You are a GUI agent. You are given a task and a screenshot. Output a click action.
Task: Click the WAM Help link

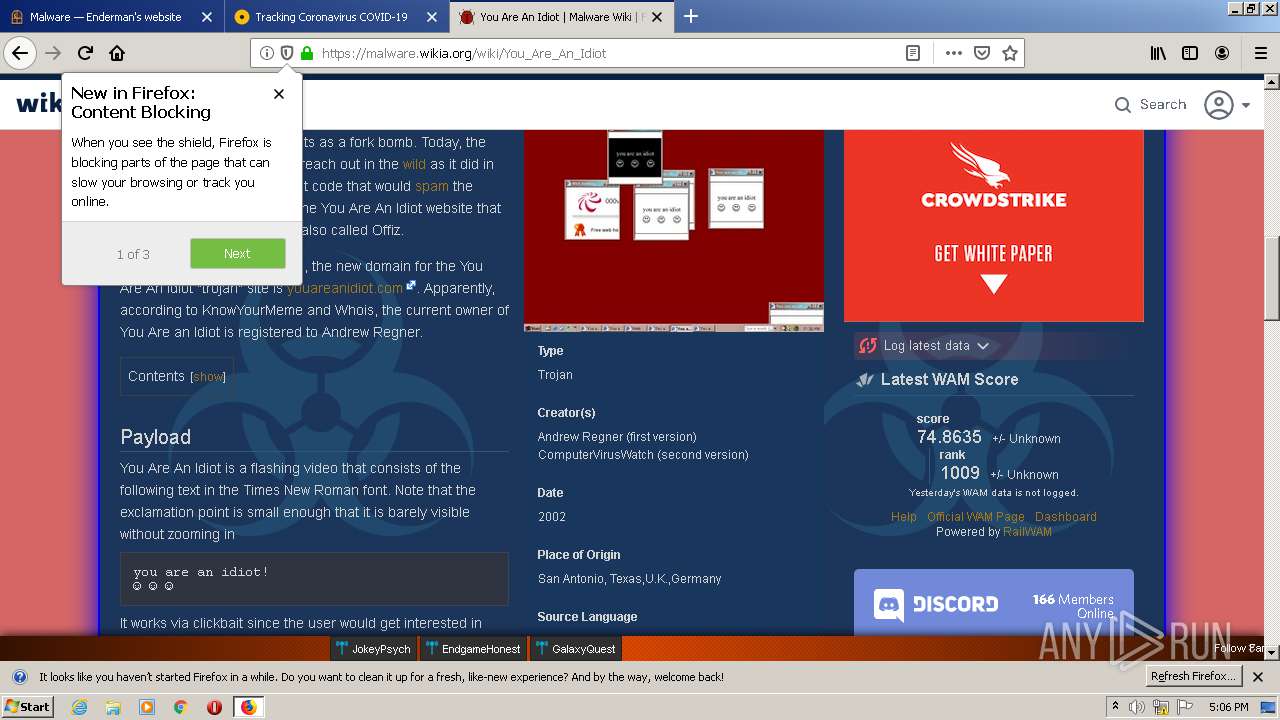point(904,517)
